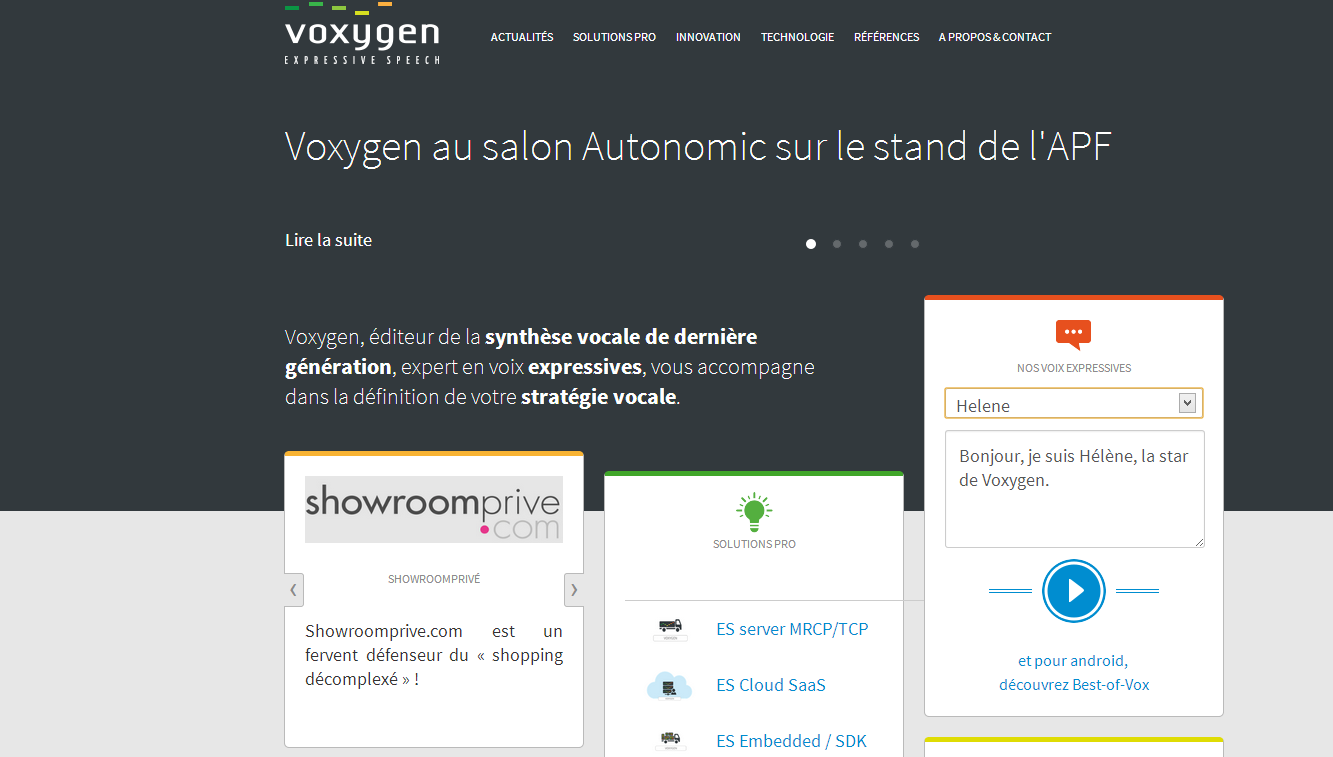Image resolution: width=1333 pixels, height=757 pixels.
Task: Play the expressive voice sample
Action: 1073,591
